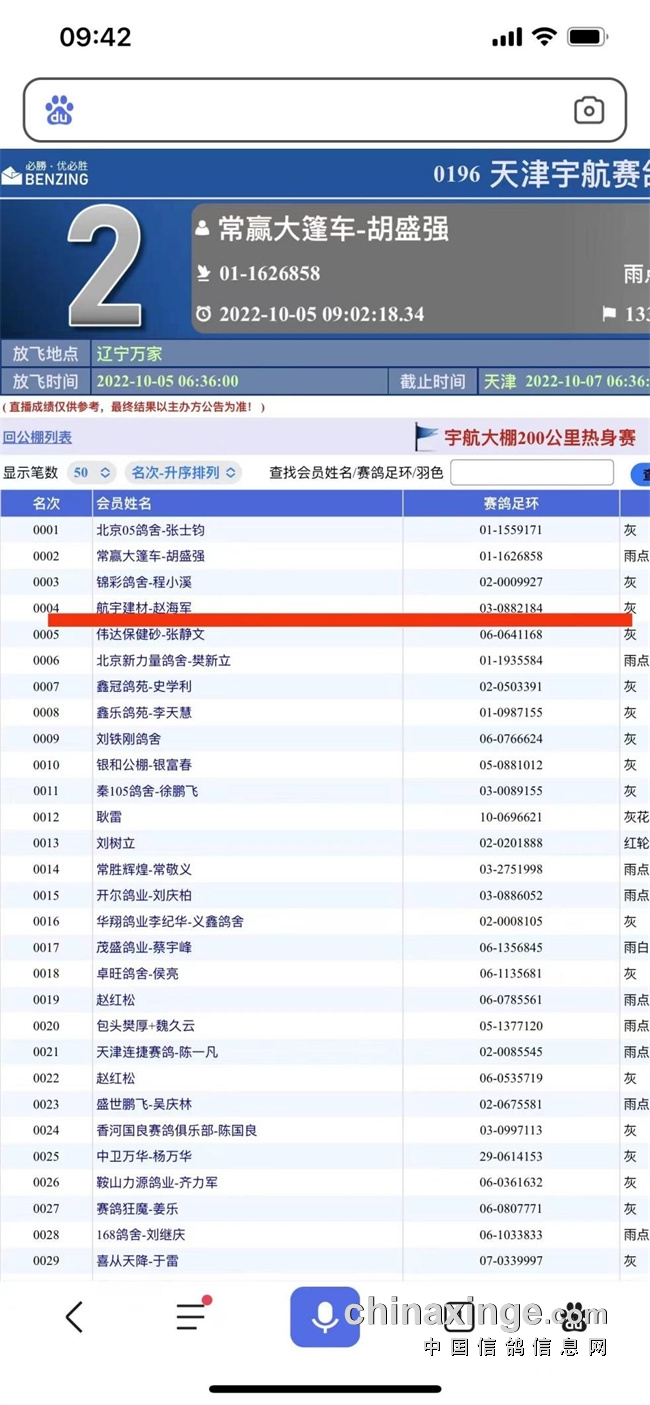650x1405 pixels.
Task: Click the 会员姓名 column header
Action: coord(124,503)
